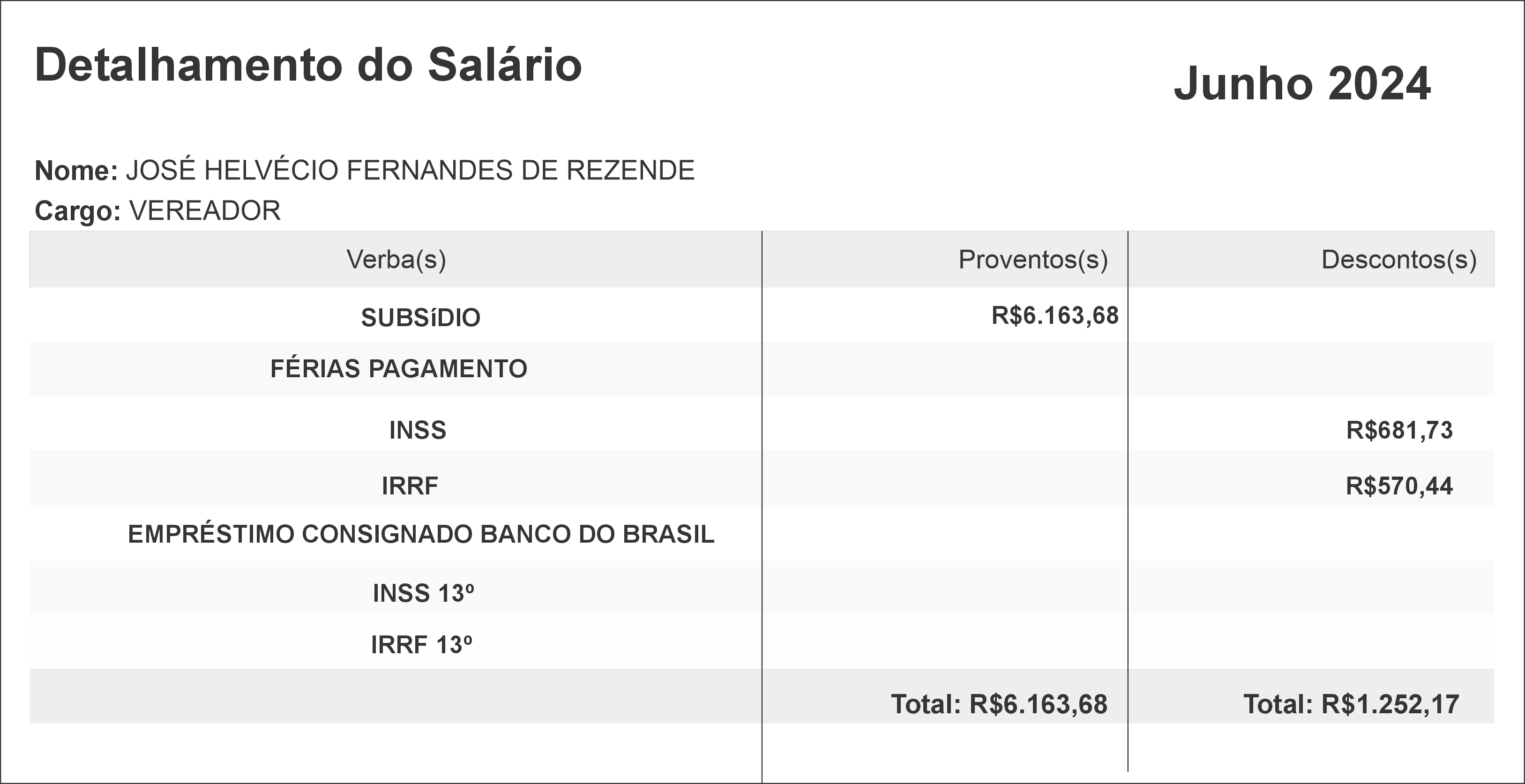This screenshot has width=1525, height=784.
Task: Click the Descontos(s) column header
Action: click(1398, 259)
